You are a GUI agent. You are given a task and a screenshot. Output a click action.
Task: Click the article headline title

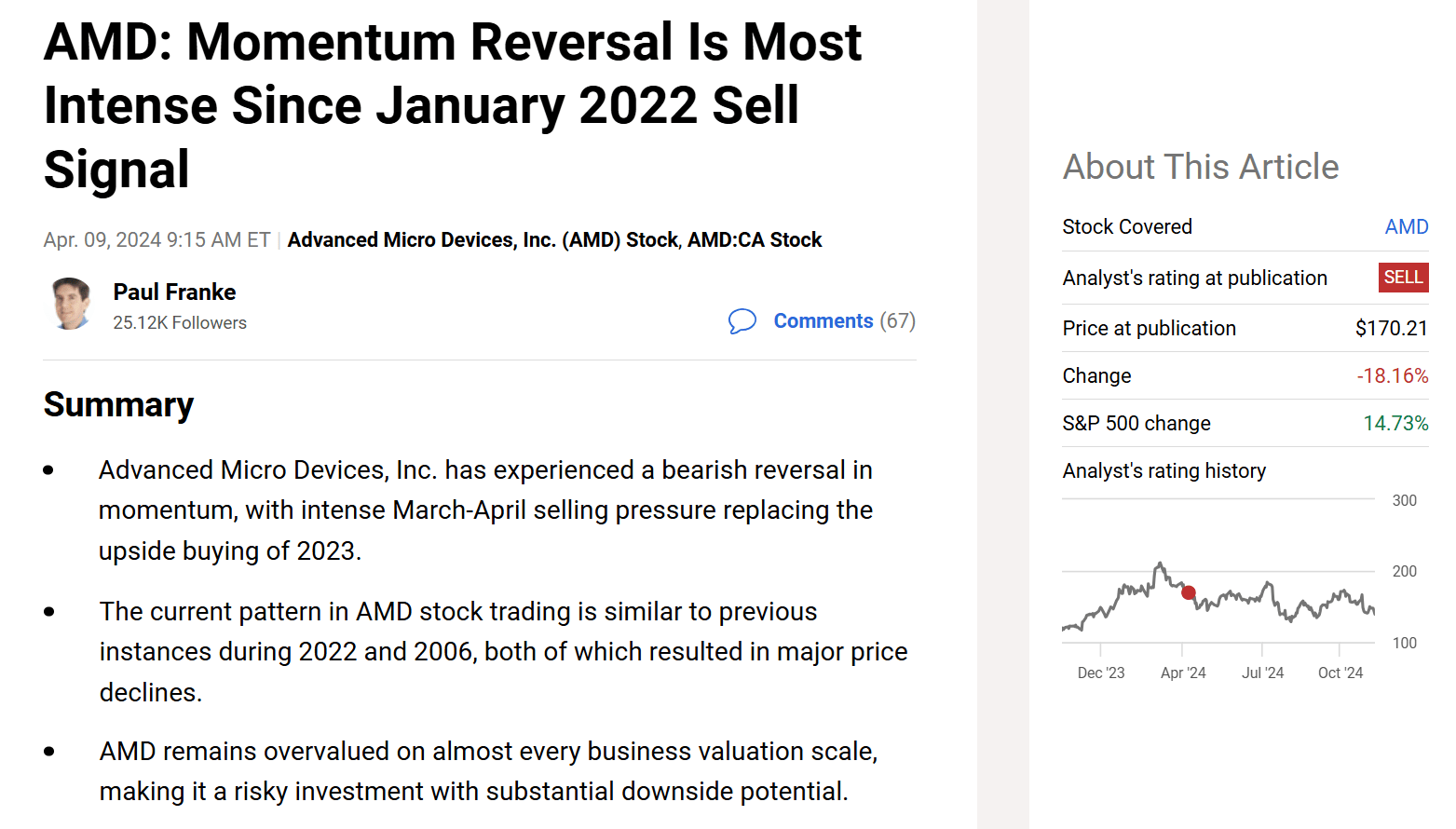pos(453,105)
